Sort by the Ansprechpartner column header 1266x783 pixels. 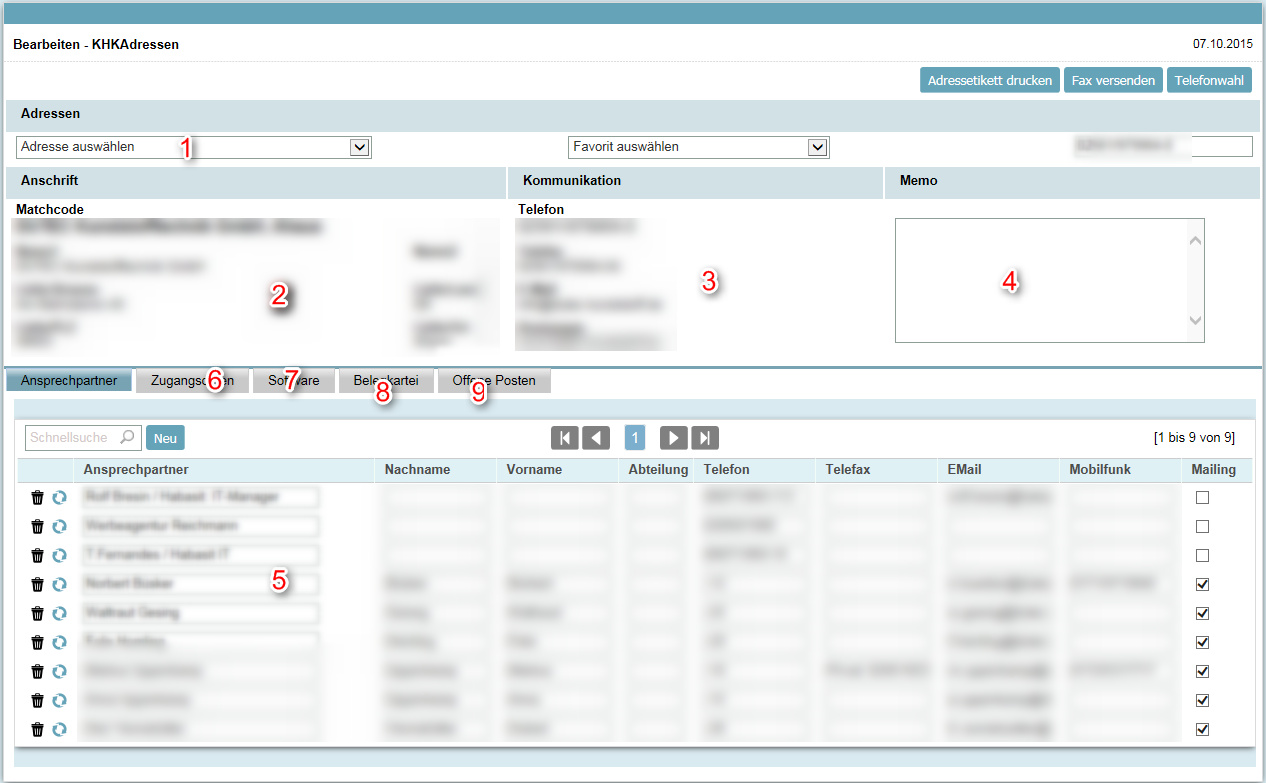click(x=137, y=470)
